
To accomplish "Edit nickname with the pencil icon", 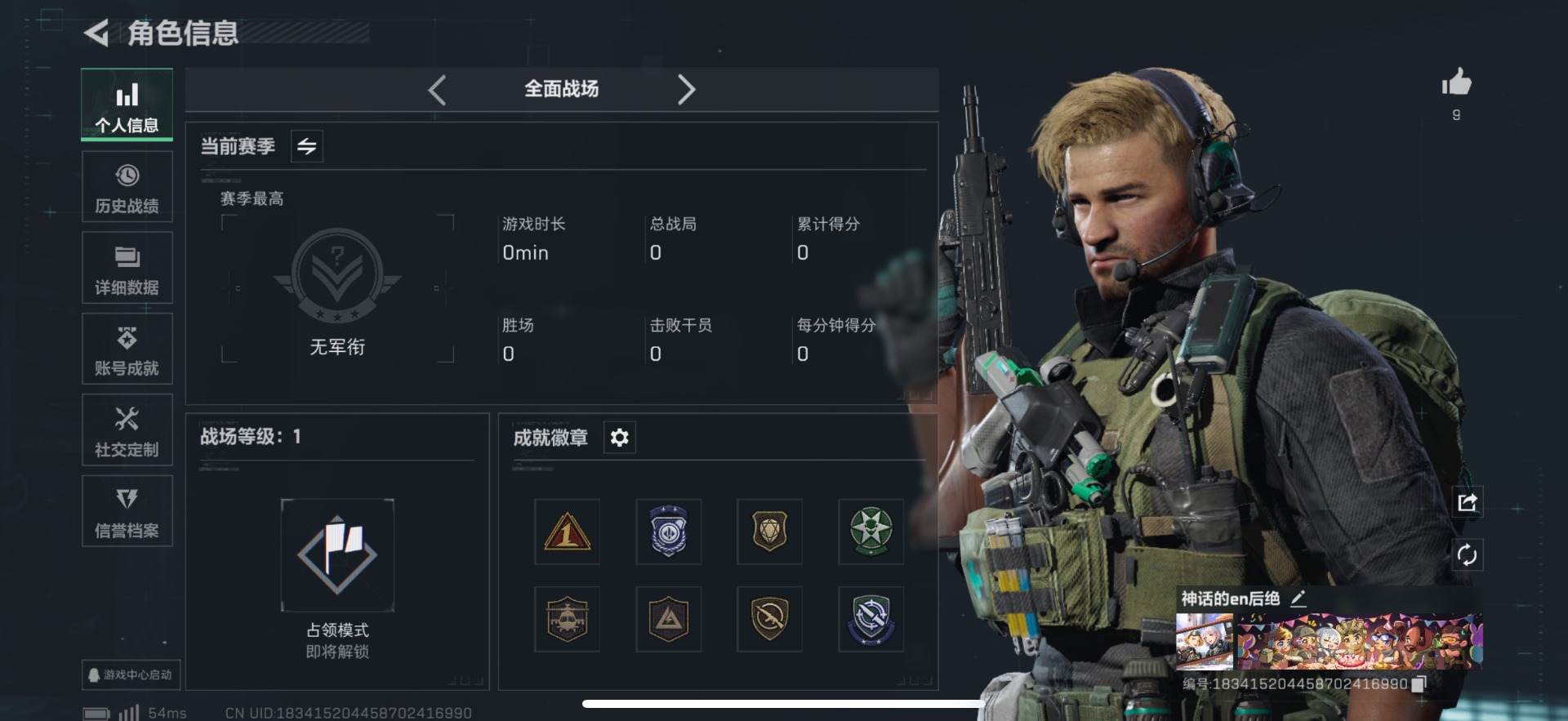I will pos(1298,599).
